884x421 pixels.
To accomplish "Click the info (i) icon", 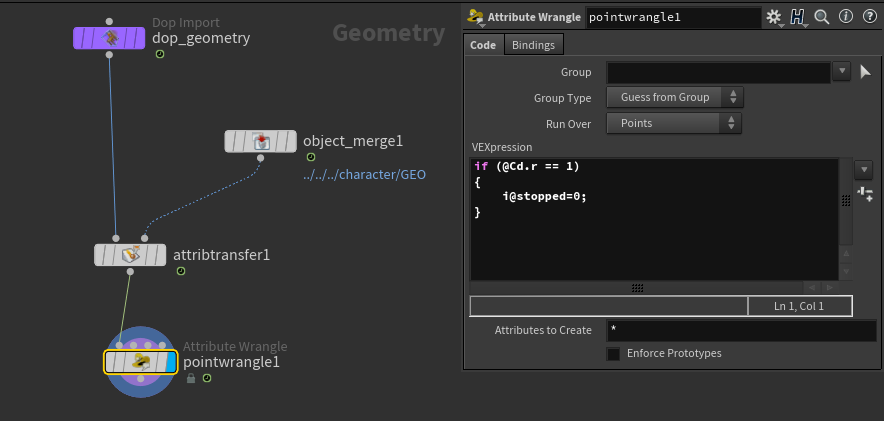I will click(845, 17).
